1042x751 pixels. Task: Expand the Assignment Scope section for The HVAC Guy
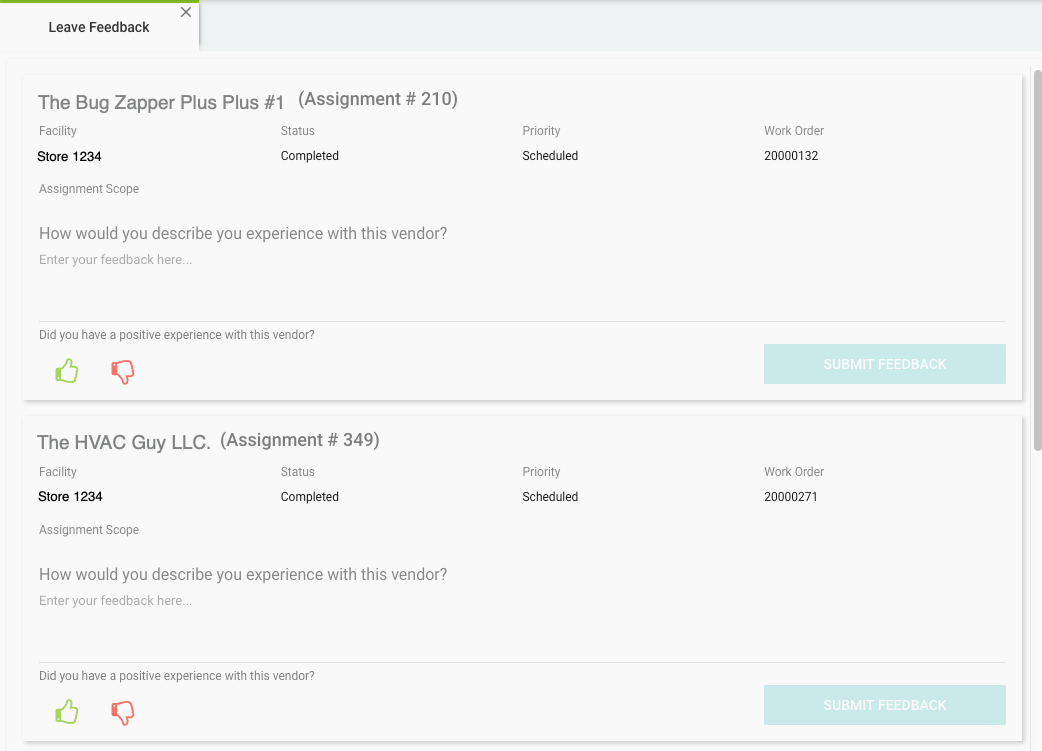[88, 529]
